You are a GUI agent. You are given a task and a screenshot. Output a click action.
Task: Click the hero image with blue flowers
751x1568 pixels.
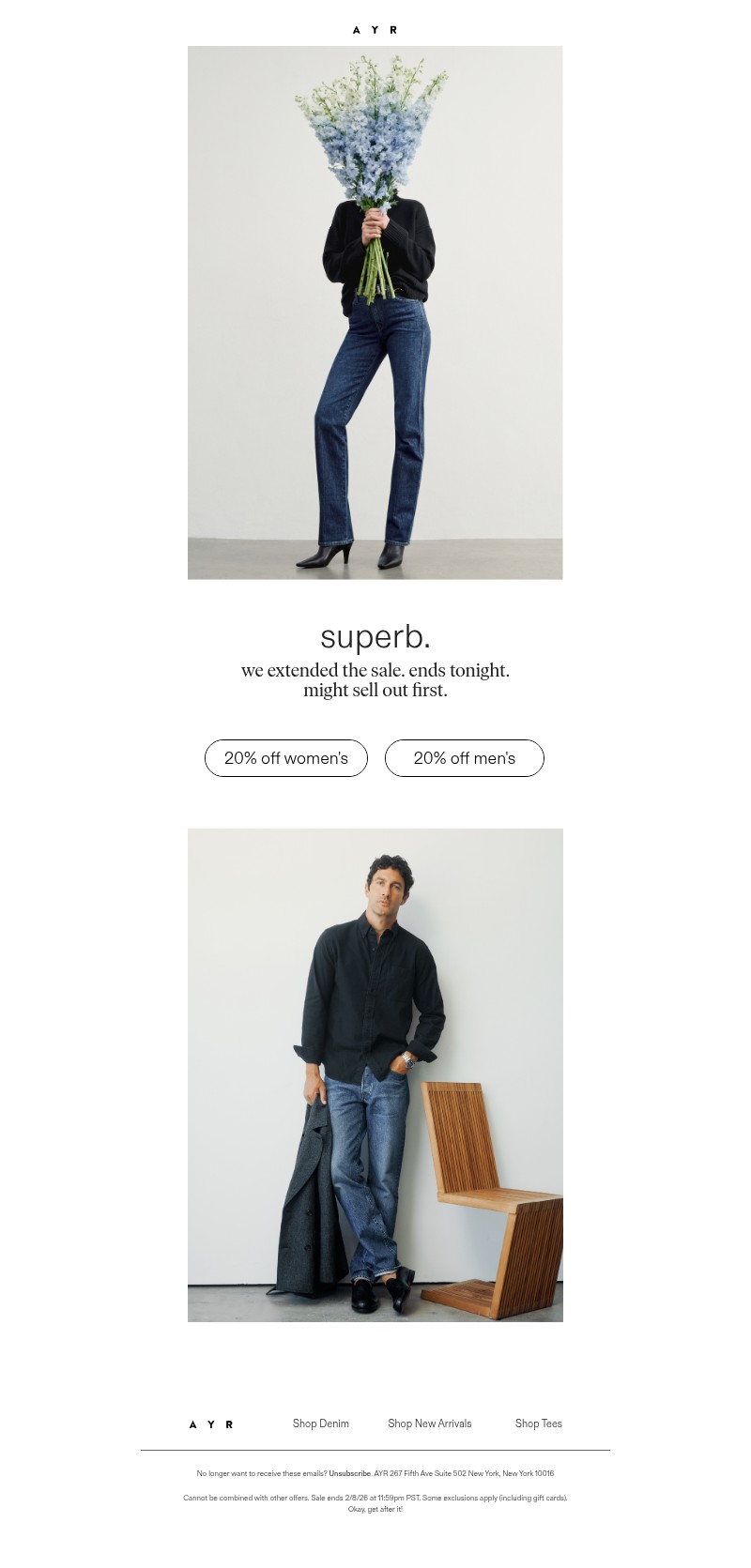(375, 312)
